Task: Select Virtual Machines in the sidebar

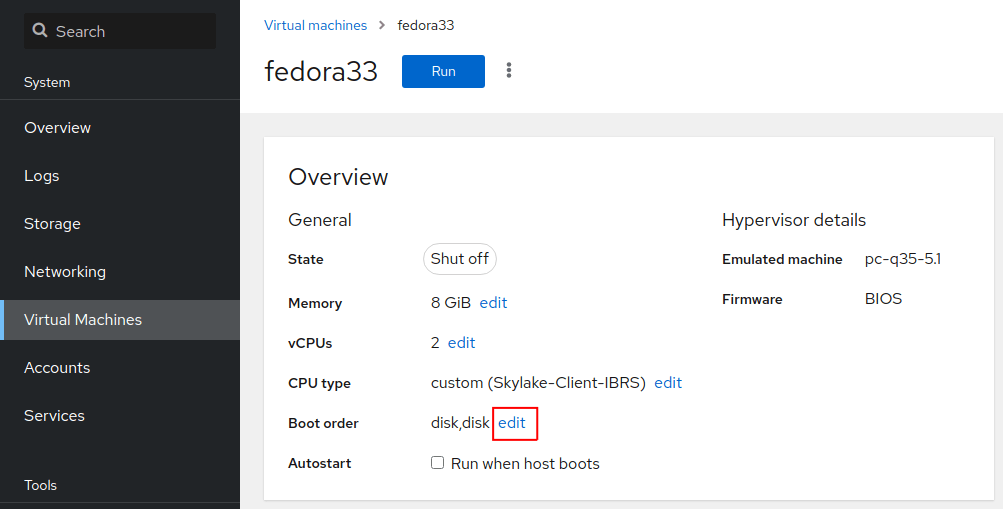Action: point(120,320)
